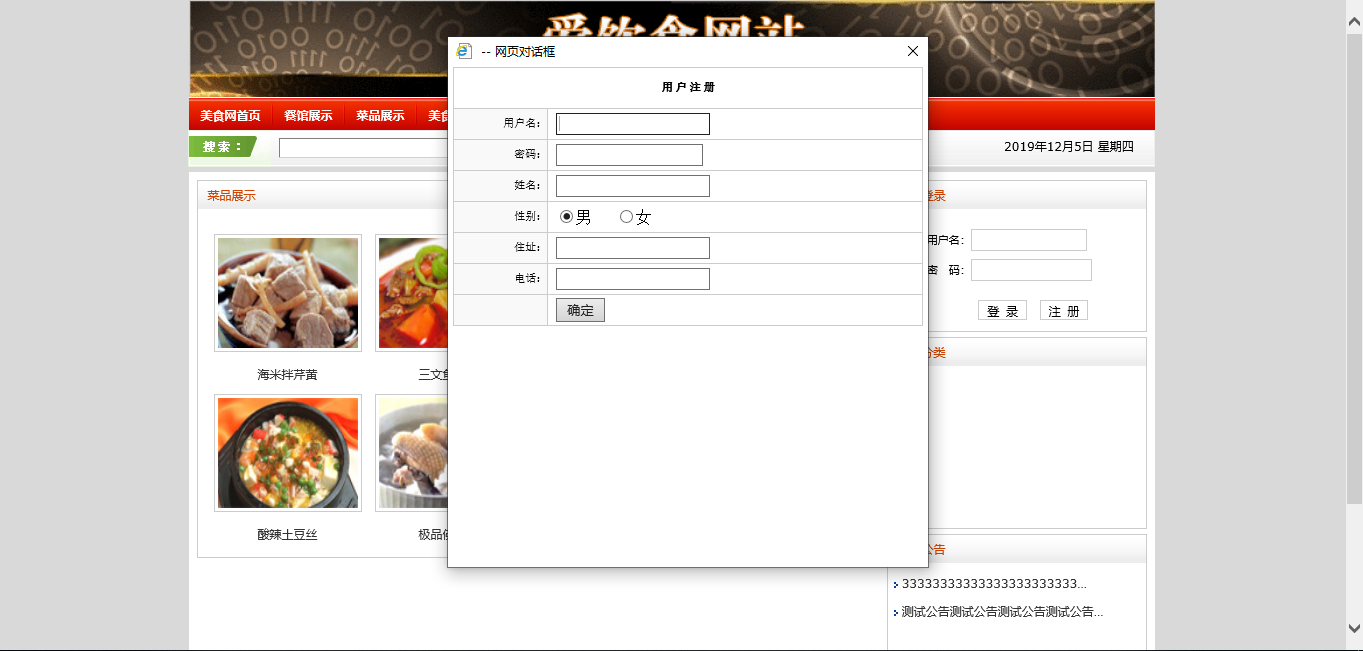The width and height of the screenshot is (1363, 651).
Task: Open the 测试公告 announcement link
Action: click(x=1001, y=612)
